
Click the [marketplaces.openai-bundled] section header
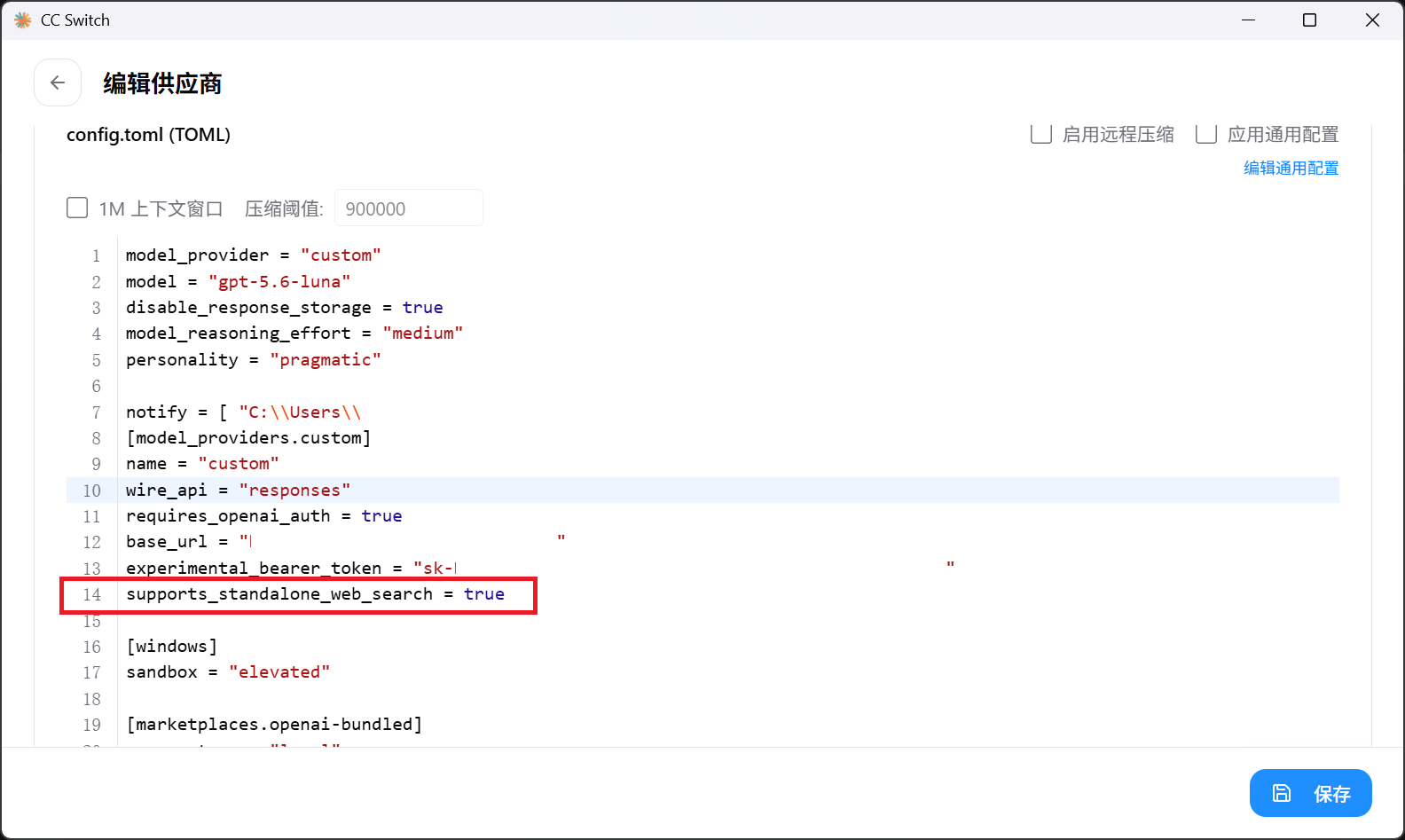click(x=274, y=725)
